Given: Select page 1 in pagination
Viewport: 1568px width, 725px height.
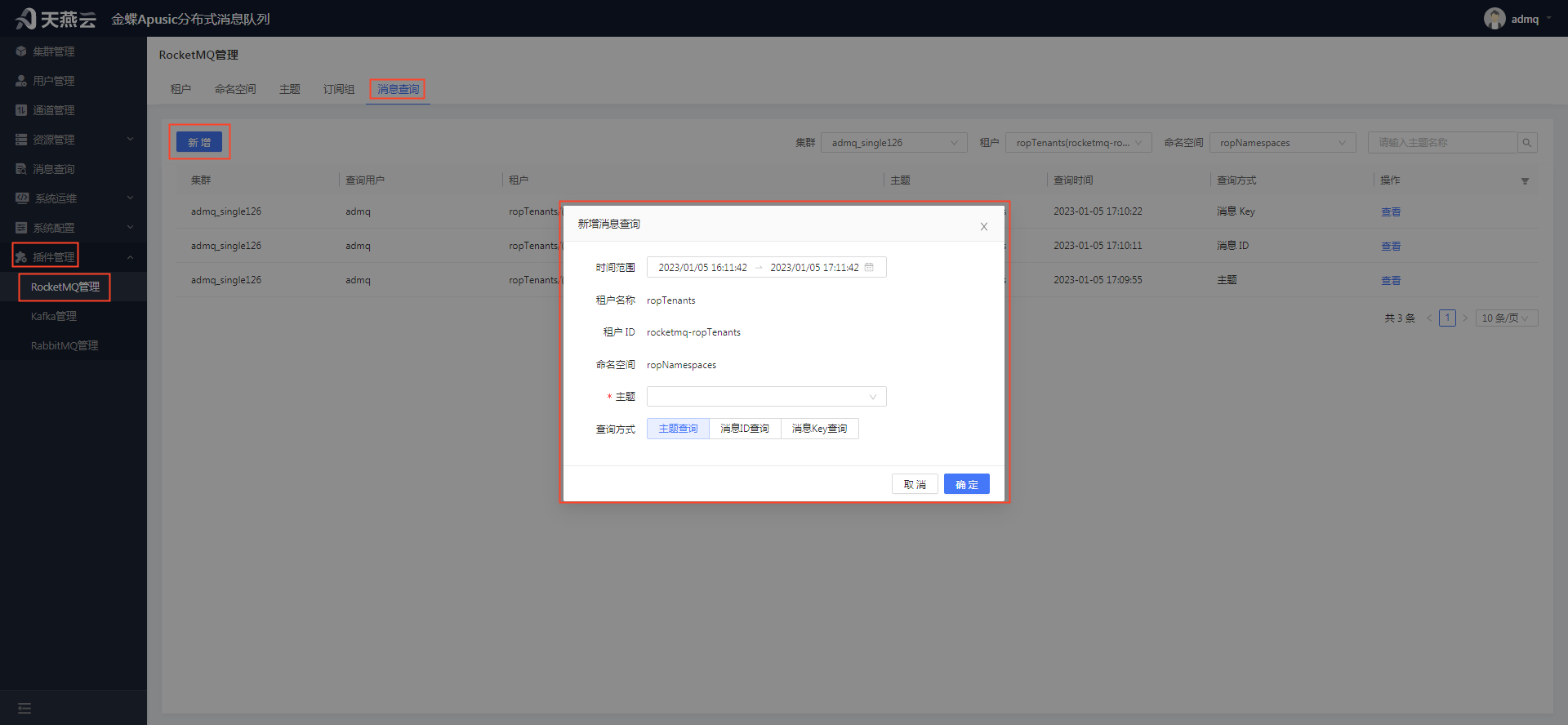Looking at the screenshot, I should pyautogui.click(x=1447, y=318).
